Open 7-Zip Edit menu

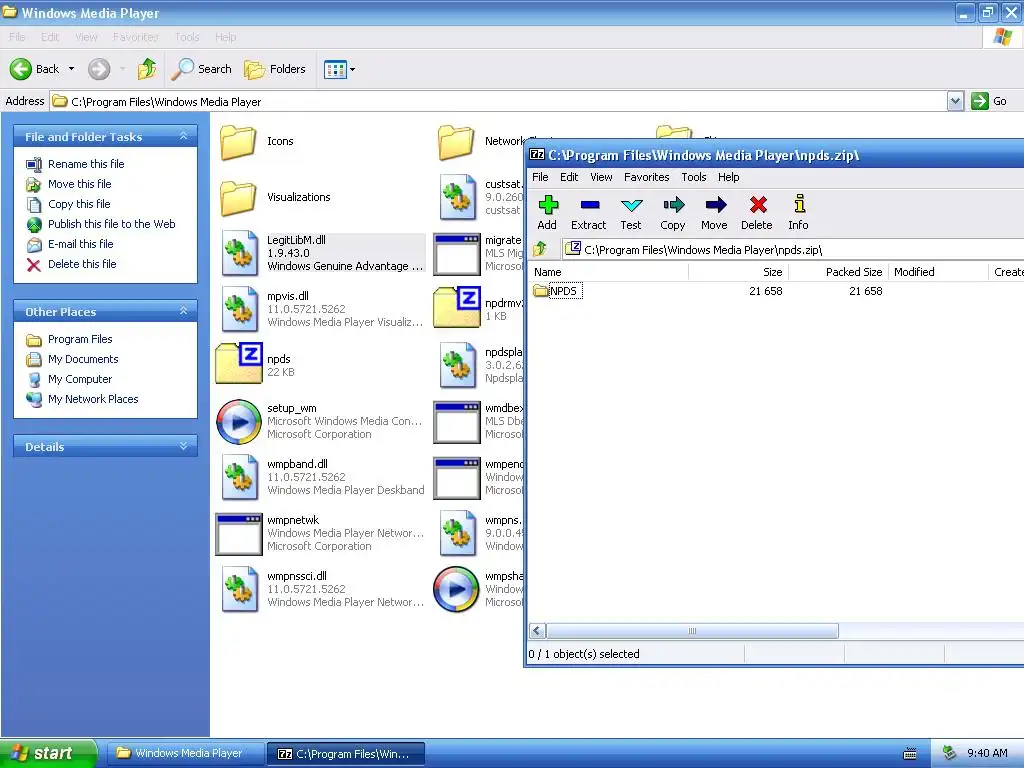pyautogui.click(x=569, y=177)
